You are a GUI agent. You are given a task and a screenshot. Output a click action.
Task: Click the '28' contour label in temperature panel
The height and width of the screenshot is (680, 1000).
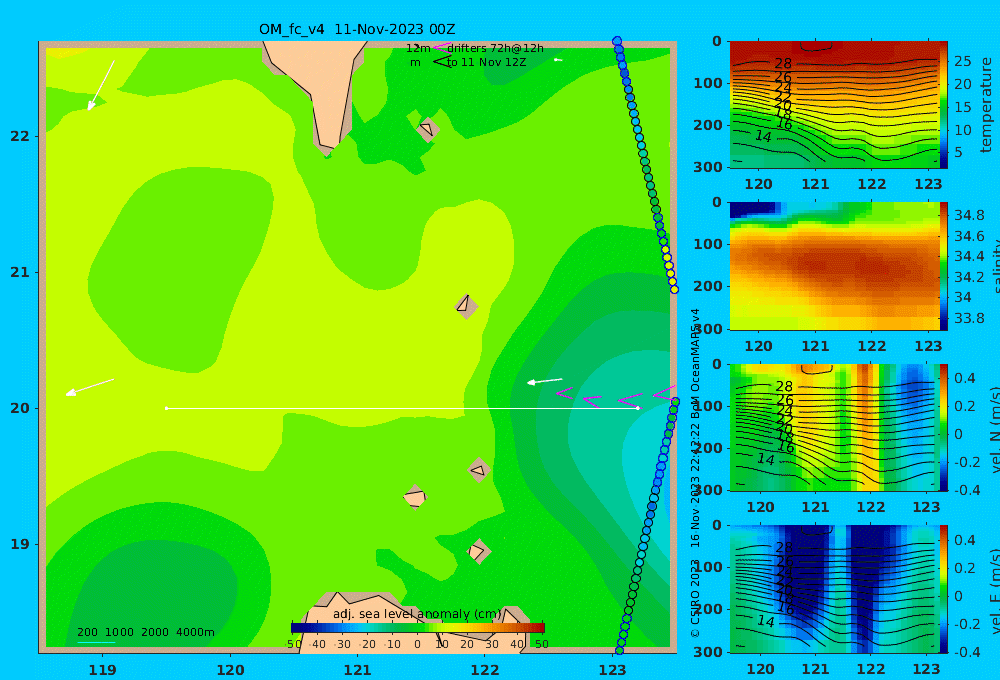click(x=783, y=64)
